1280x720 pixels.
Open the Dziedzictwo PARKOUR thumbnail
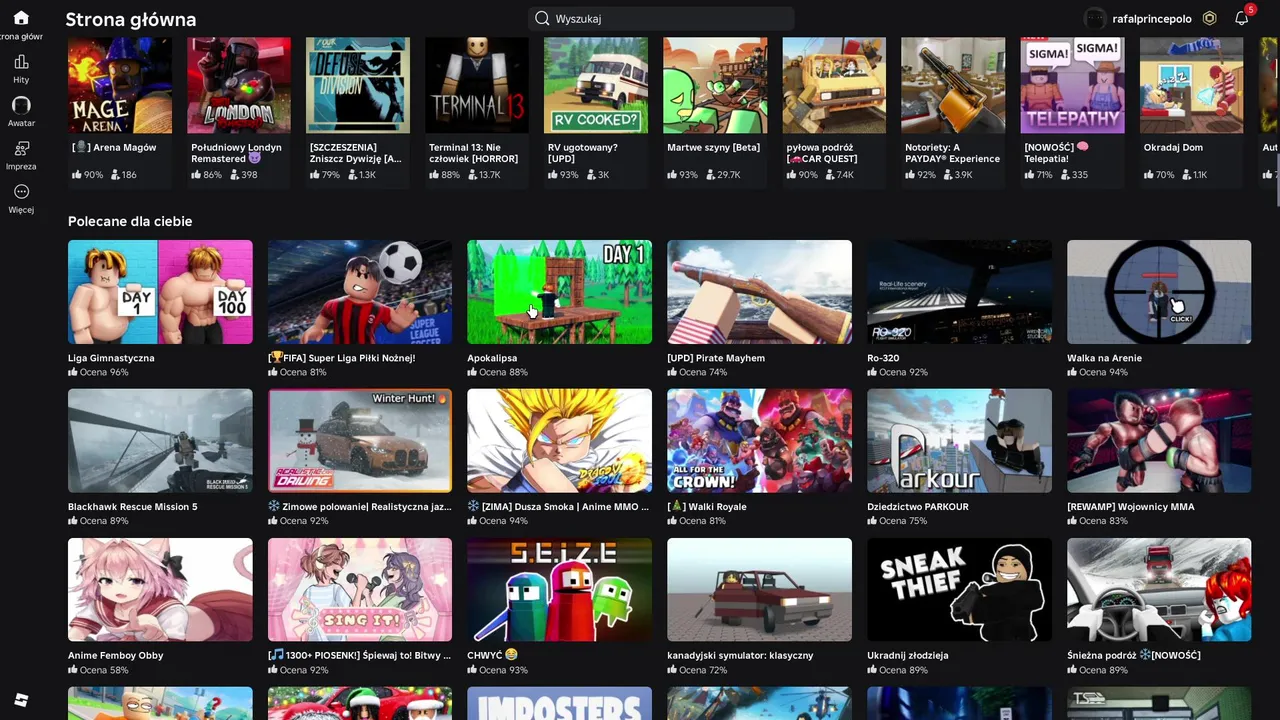click(x=959, y=441)
